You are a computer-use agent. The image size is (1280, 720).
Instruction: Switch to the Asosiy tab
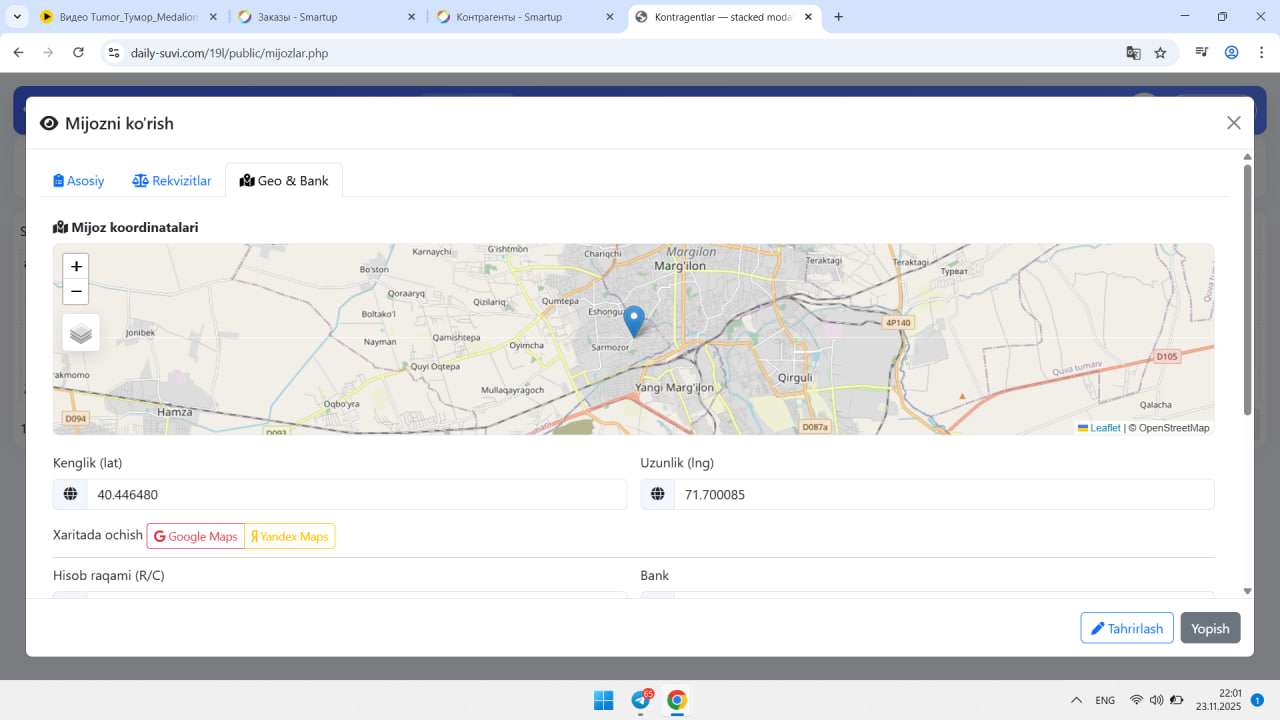click(x=79, y=181)
